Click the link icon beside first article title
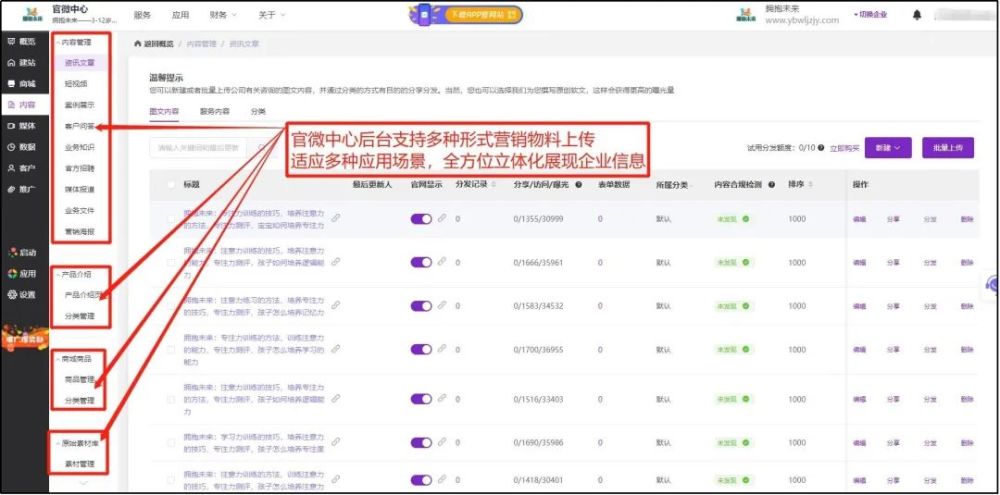Image resolution: width=1000 pixels, height=495 pixels. [335, 218]
